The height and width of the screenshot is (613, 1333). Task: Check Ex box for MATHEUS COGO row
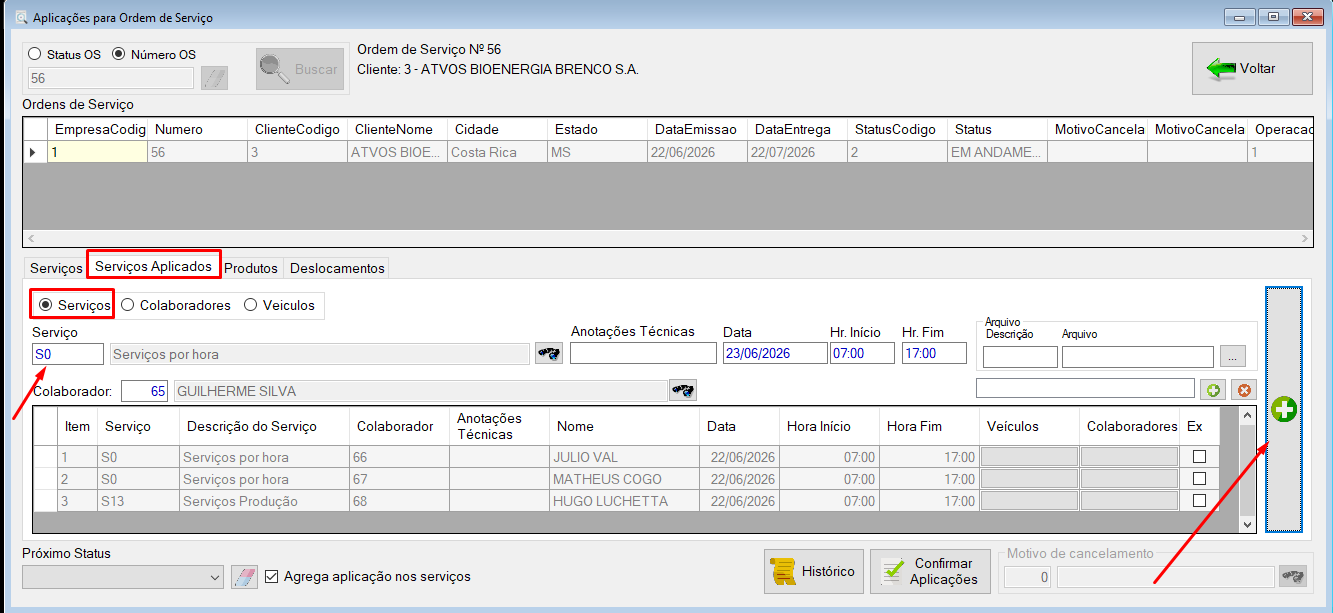[x=1200, y=479]
